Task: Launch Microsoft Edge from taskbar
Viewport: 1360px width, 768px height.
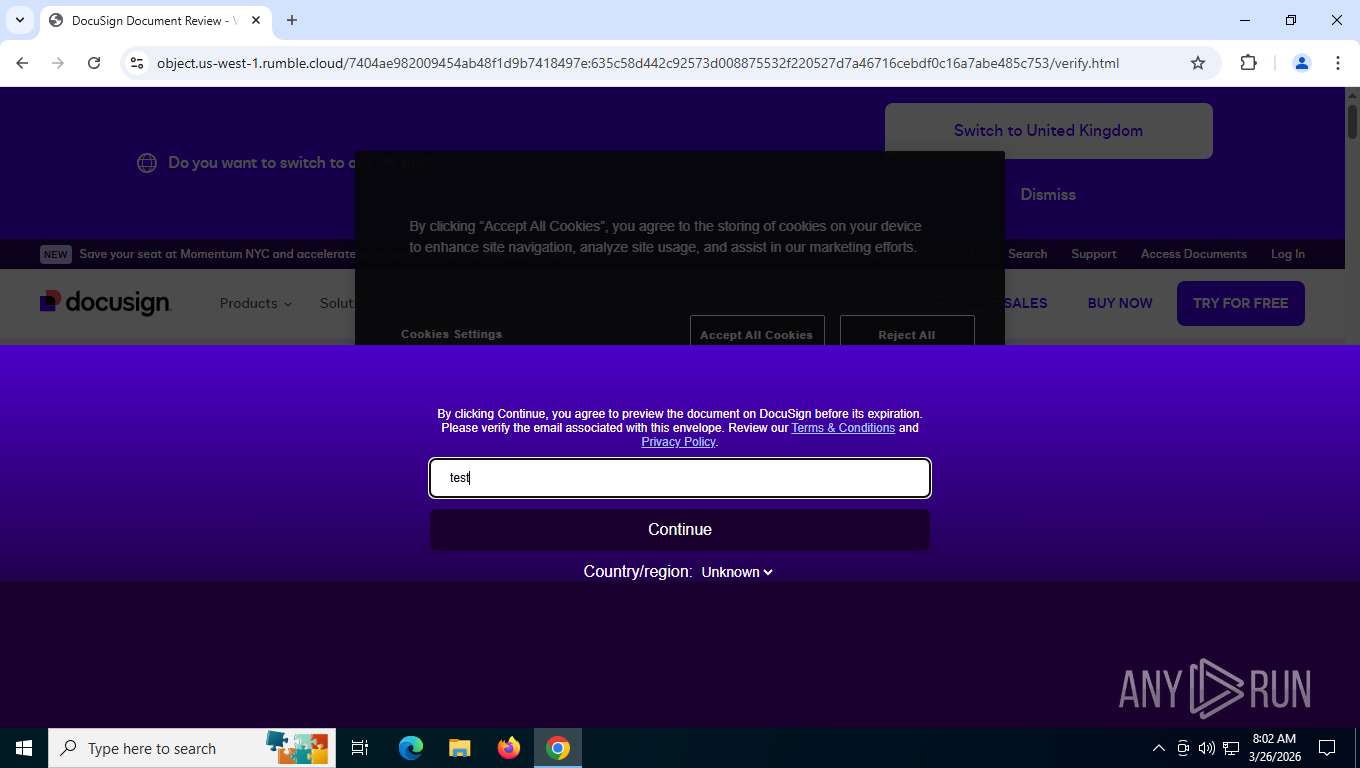Action: click(411, 748)
